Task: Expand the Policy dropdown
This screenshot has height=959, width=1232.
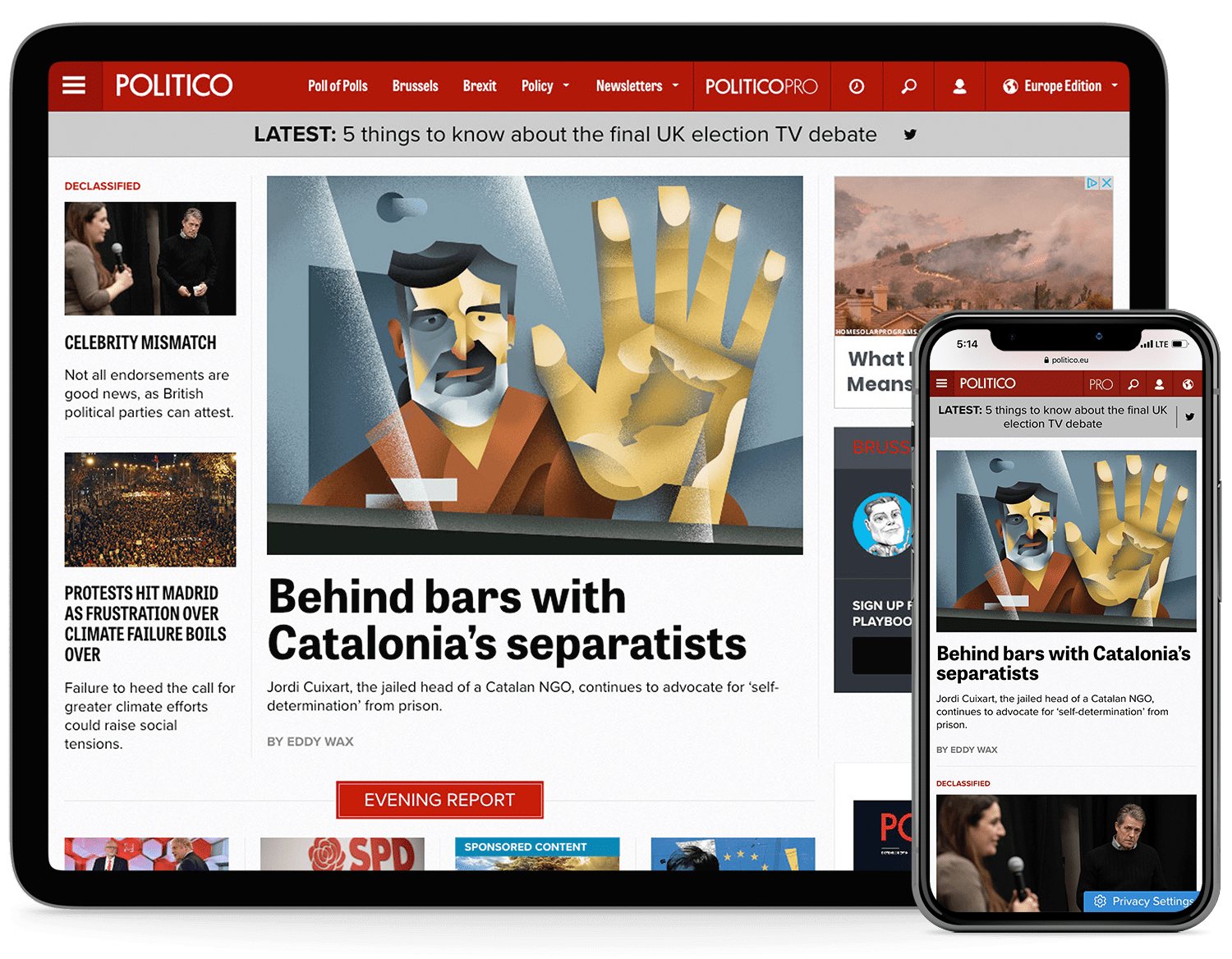Action: pyautogui.click(x=545, y=86)
